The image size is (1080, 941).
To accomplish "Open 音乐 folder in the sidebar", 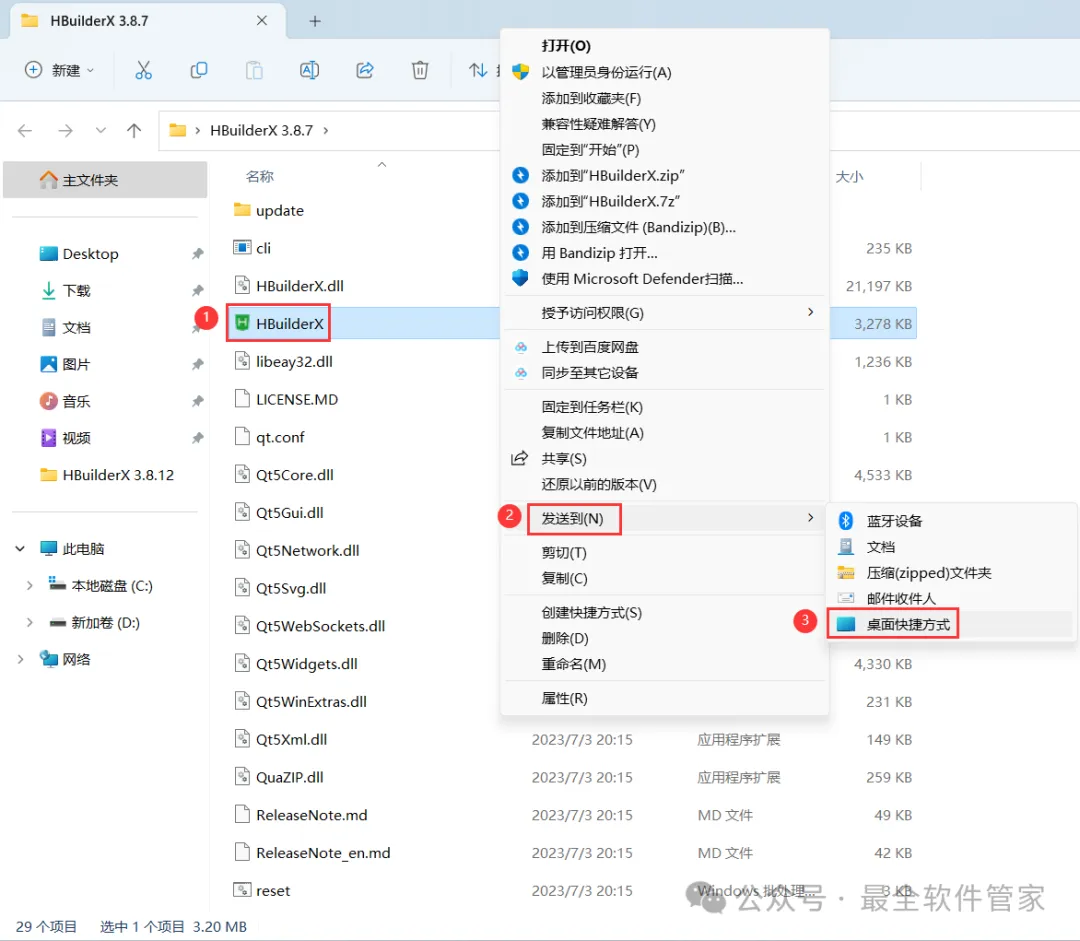I will tap(76, 401).
